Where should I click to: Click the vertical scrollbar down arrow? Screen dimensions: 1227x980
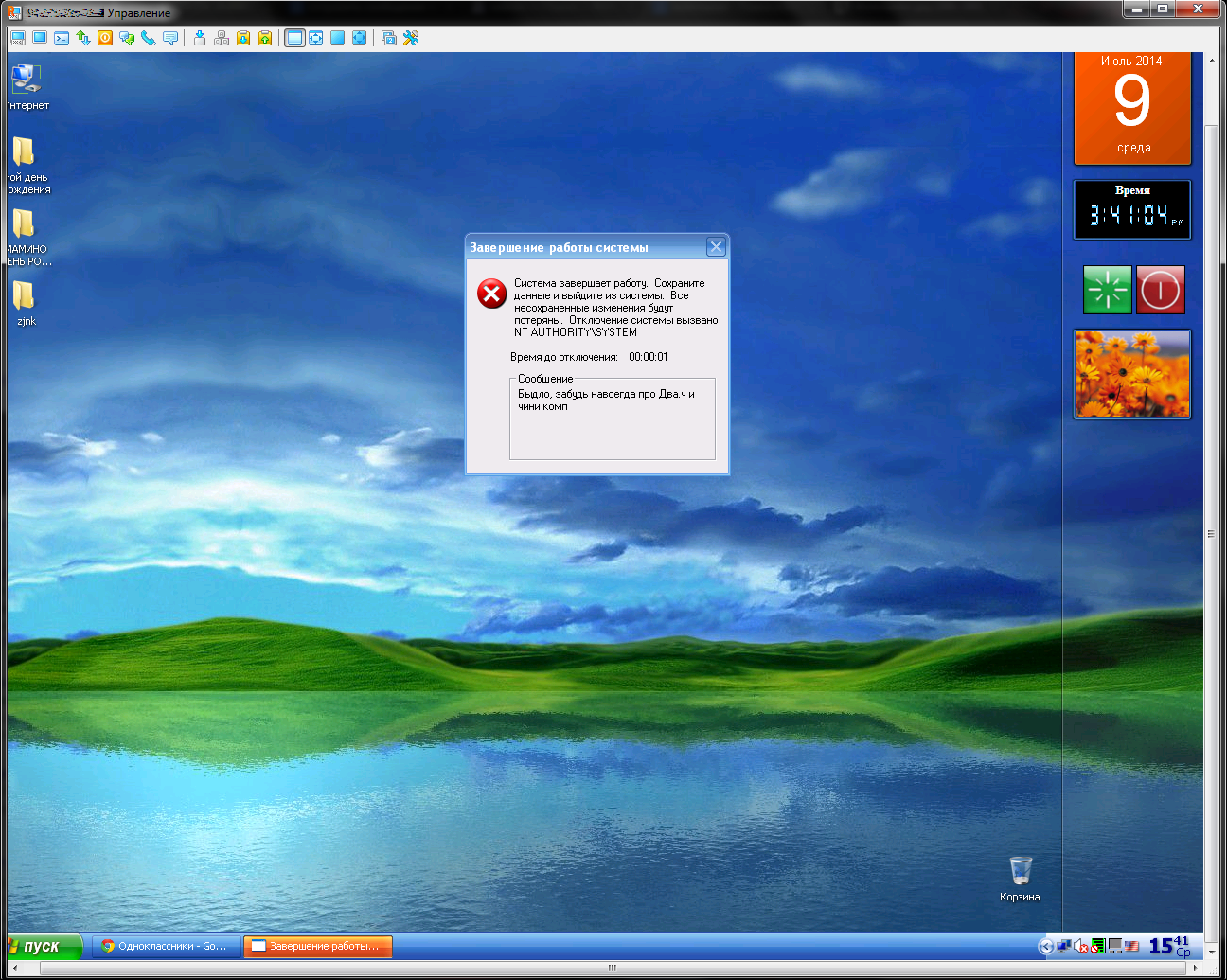[x=1212, y=952]
